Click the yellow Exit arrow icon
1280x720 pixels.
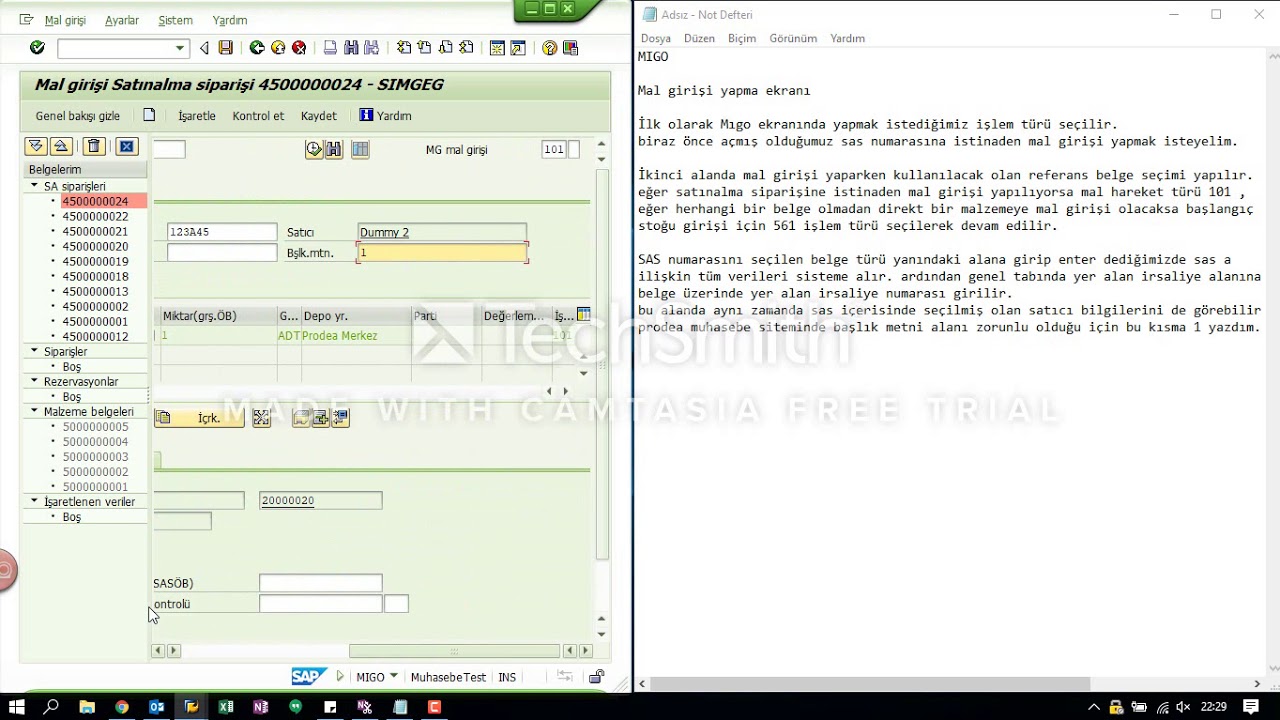[x=278, y=48]
